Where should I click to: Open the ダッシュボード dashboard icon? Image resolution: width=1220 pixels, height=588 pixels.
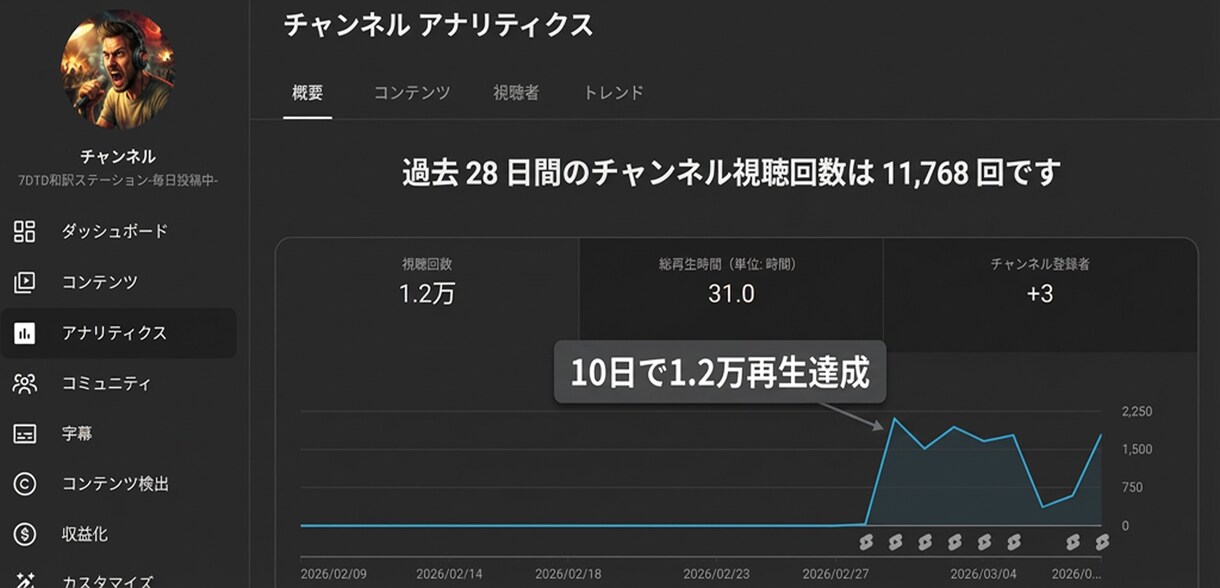[24, 231]
